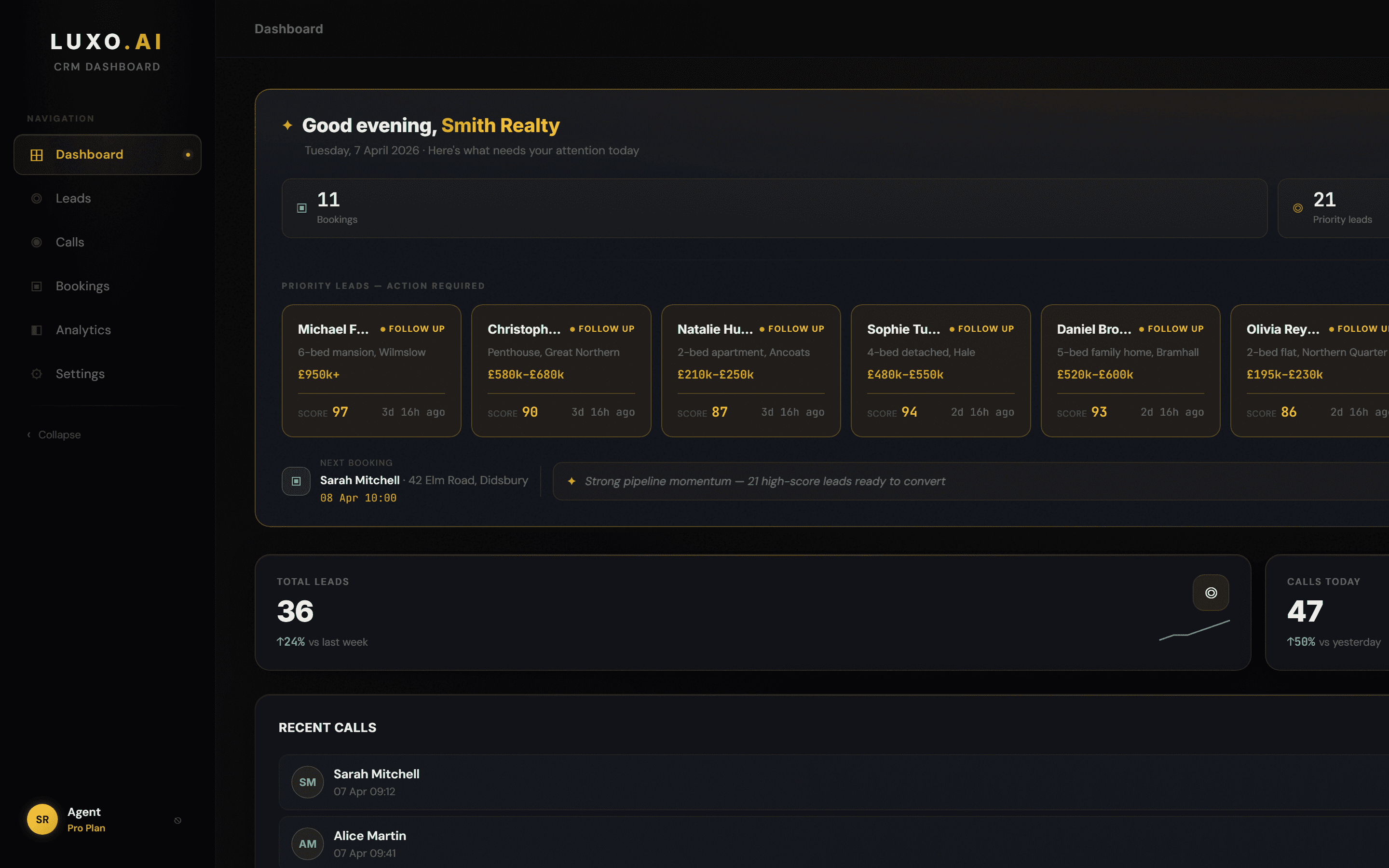The height and width of the screenshot is (868, 1389).
Task: Click the logout icon beside Agent profile
Action: tap(178, 820)
